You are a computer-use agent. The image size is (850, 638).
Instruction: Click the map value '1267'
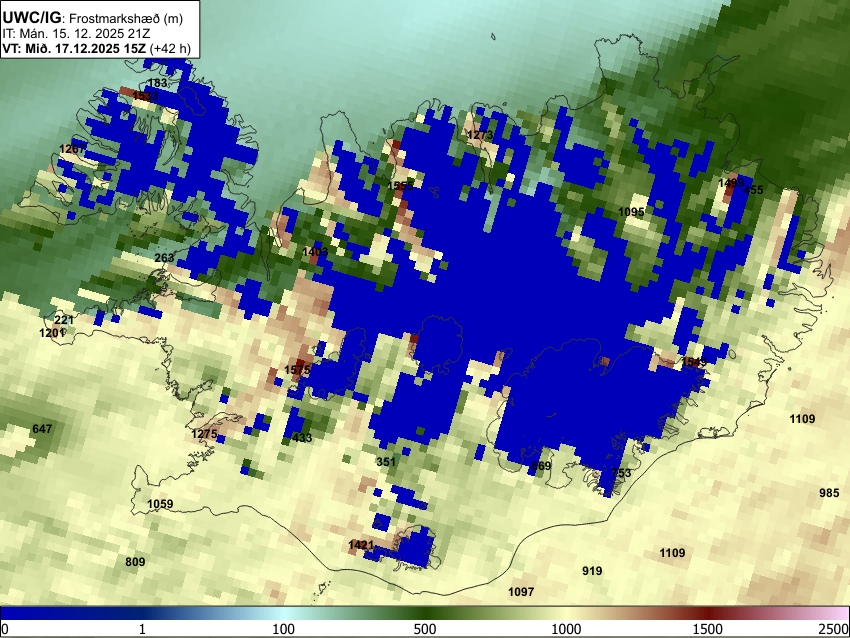point(72,149)
